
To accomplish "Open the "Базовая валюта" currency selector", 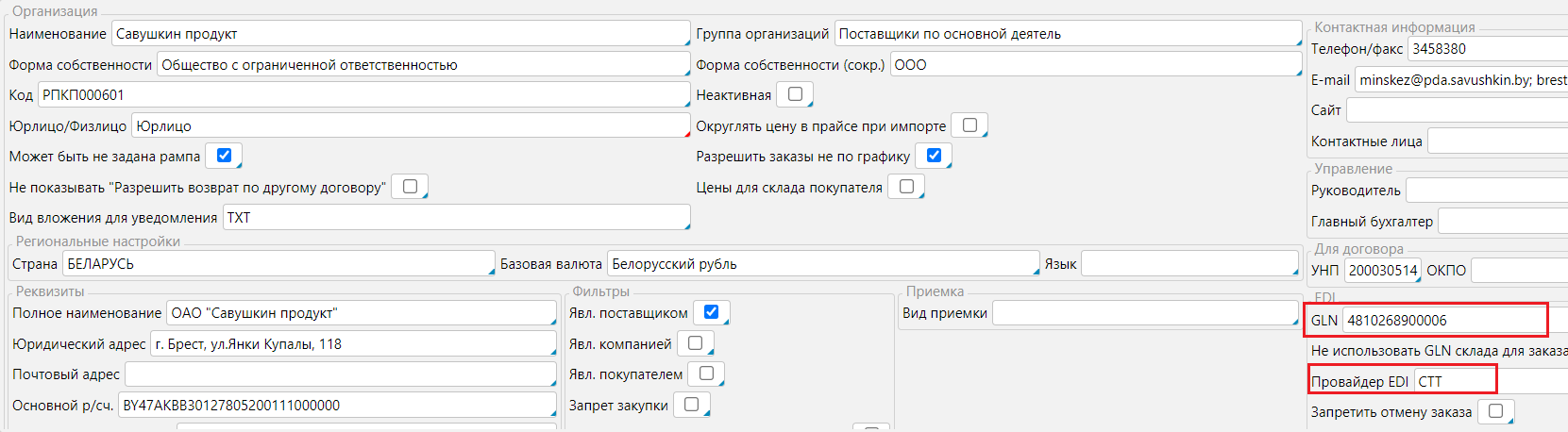I will [821, 264].
